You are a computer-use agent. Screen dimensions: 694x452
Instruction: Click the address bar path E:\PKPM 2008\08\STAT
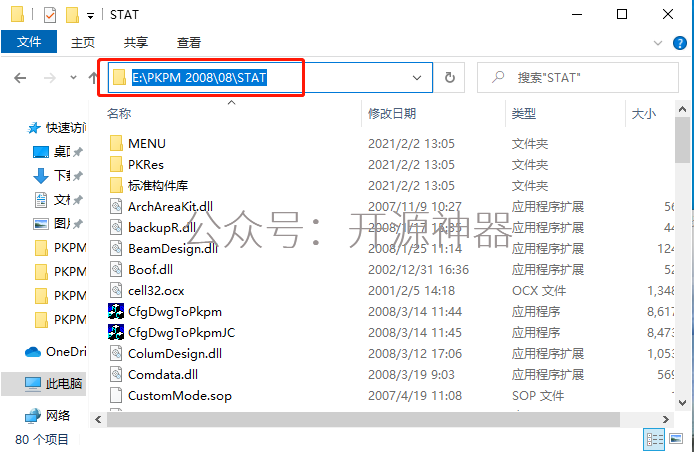point(199,78)
